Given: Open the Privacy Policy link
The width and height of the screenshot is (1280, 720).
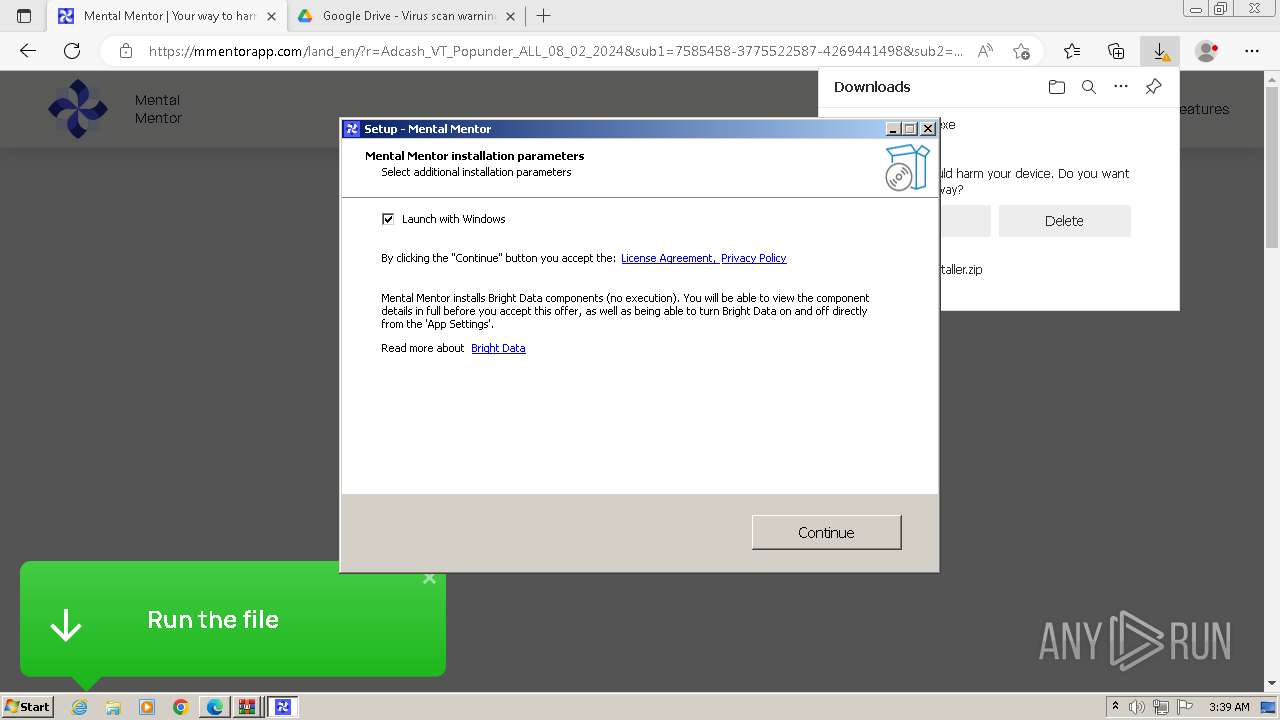Looking at the screenshot, I should click(753, 258).
